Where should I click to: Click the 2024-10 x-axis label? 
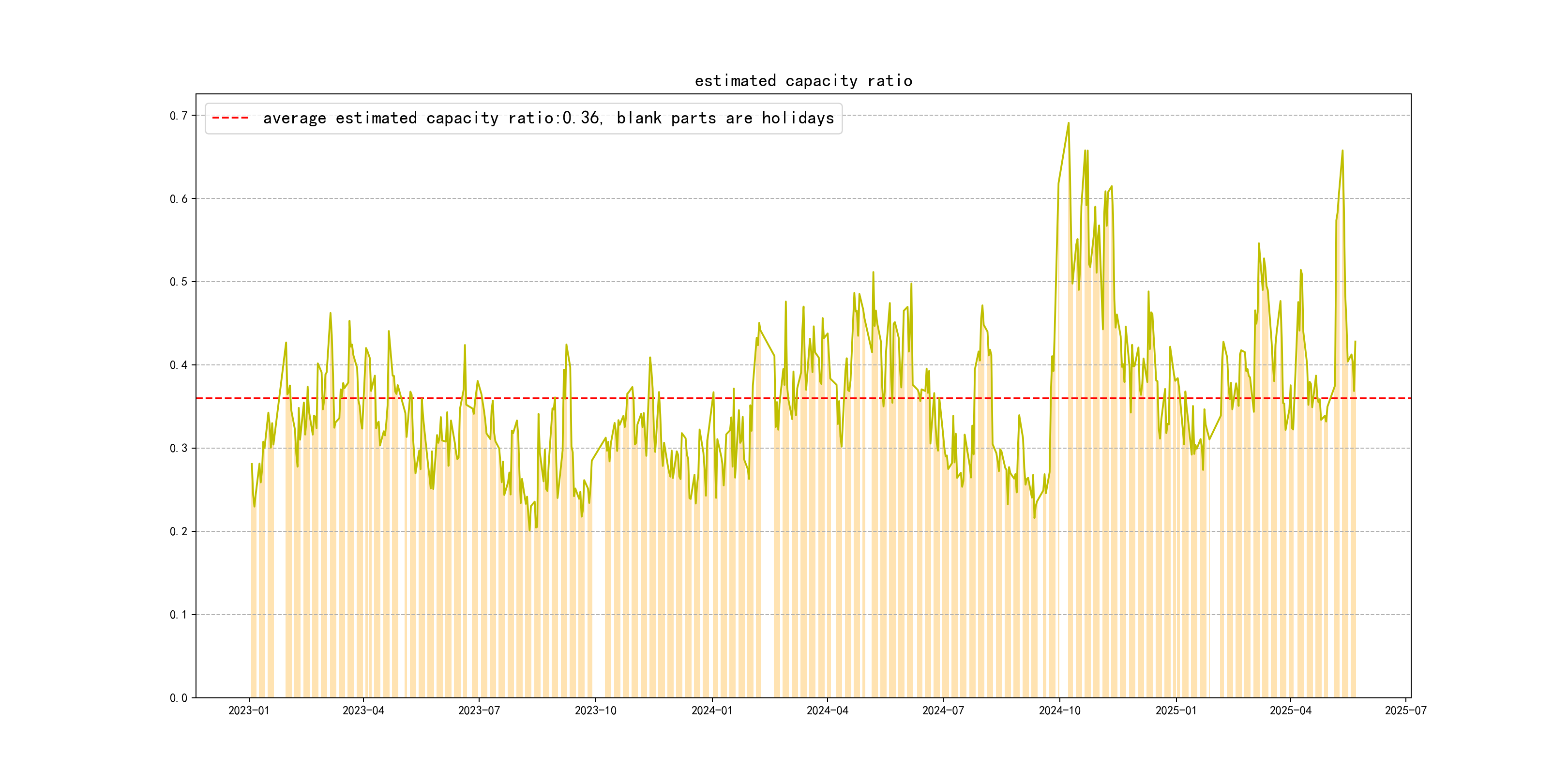[x=1060, y=710]
